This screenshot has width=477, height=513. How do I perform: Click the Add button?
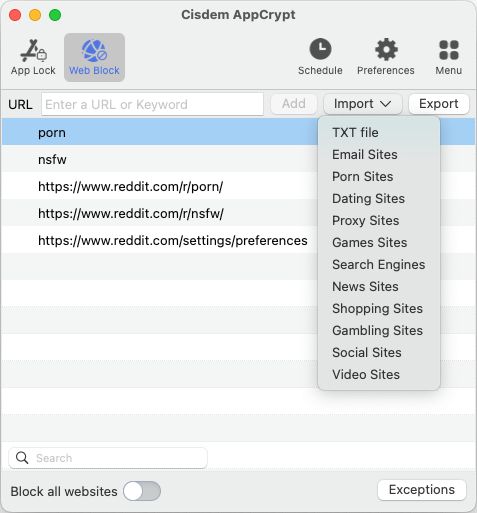(294, 104)
